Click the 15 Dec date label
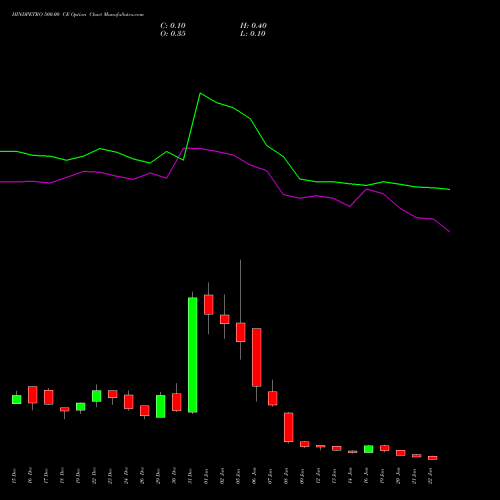 (x=14, y=476)
